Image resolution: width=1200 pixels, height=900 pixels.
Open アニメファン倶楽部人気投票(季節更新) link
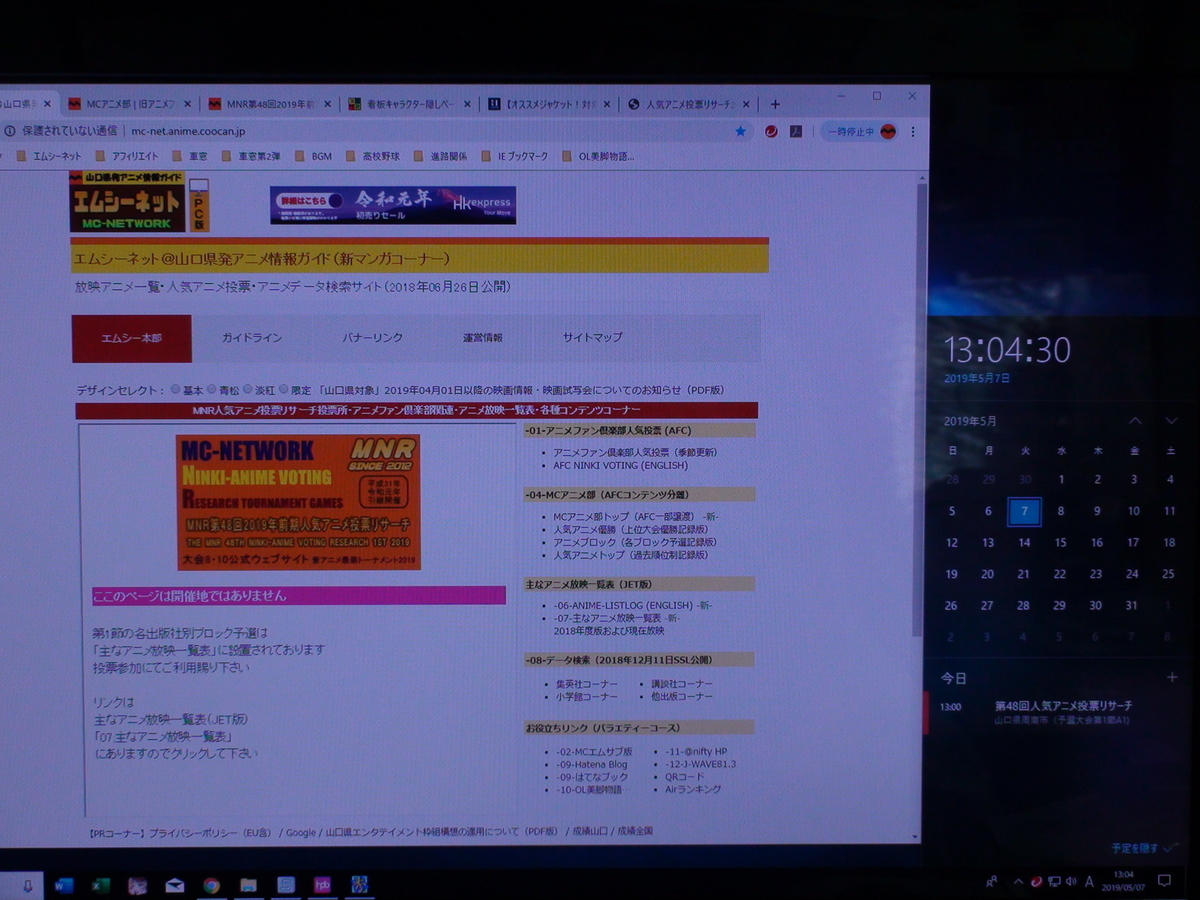pos(635,452)
